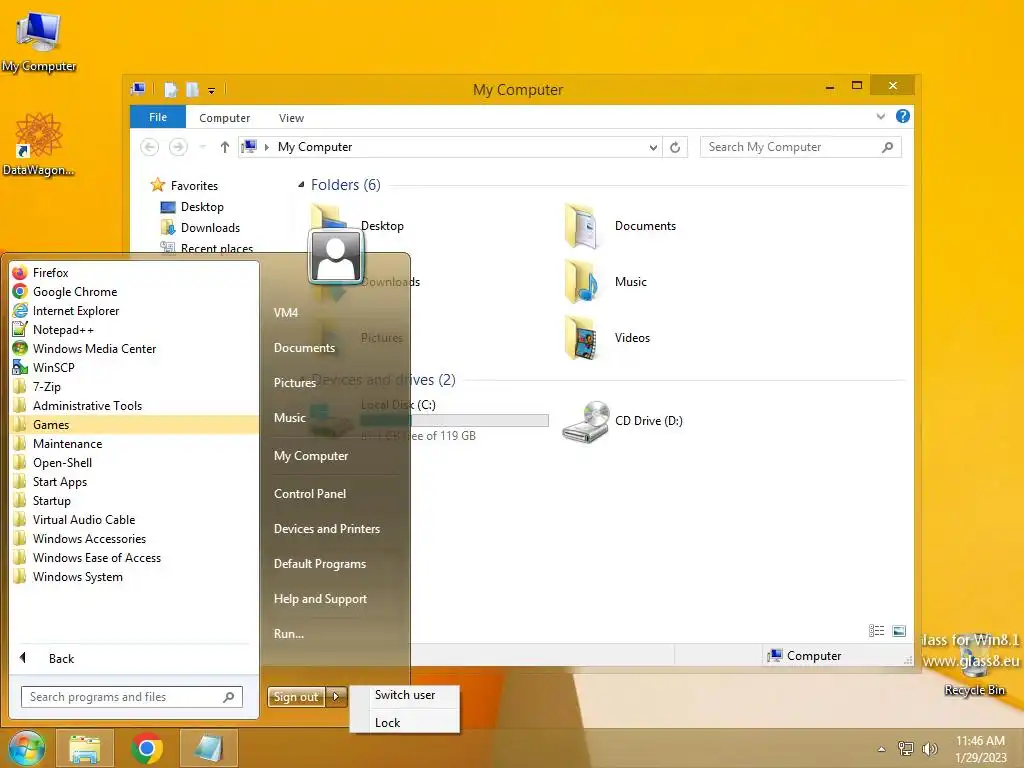Go up one level with the up arrow
Image resolution: width=1024 pixels, height=768 pixels.
(x=225, y=147)
